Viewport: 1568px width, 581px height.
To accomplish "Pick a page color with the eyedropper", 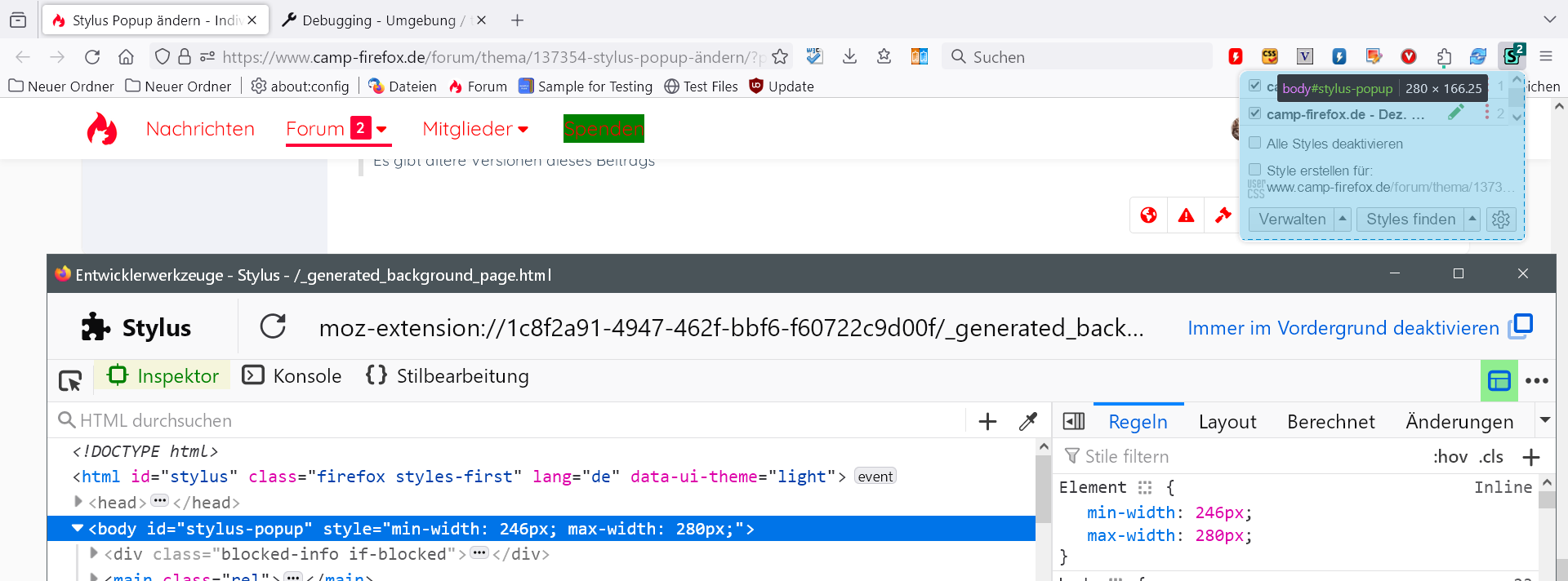I will click(1027, 421).
